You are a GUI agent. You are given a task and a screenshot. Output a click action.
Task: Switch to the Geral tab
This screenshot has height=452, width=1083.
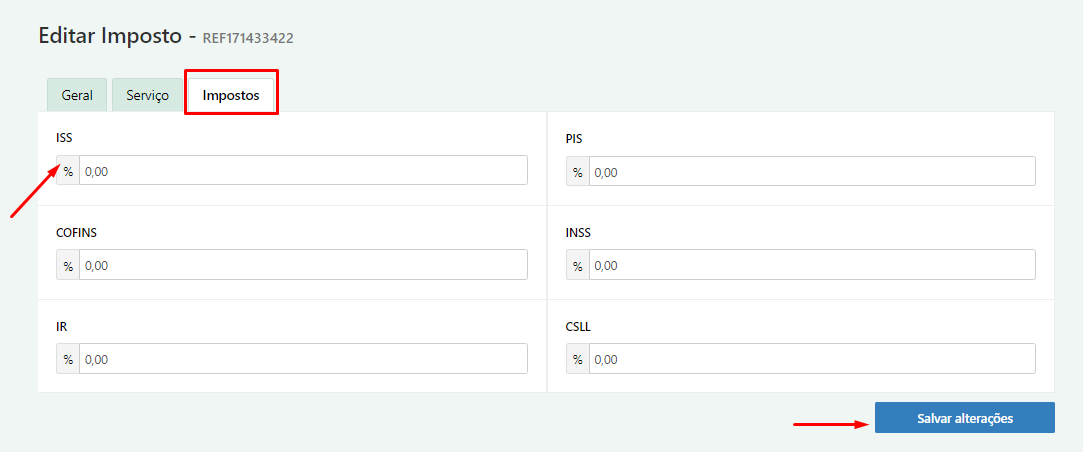77,95
